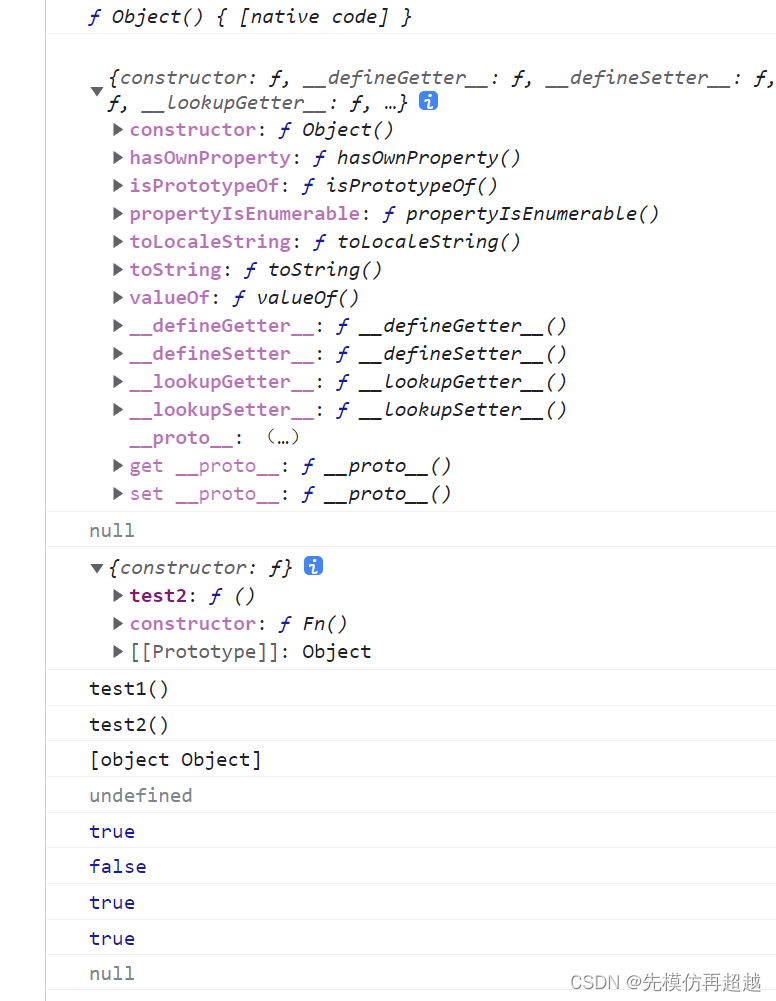Select the final null log line
776x1001 pixels.
(112, 973)
